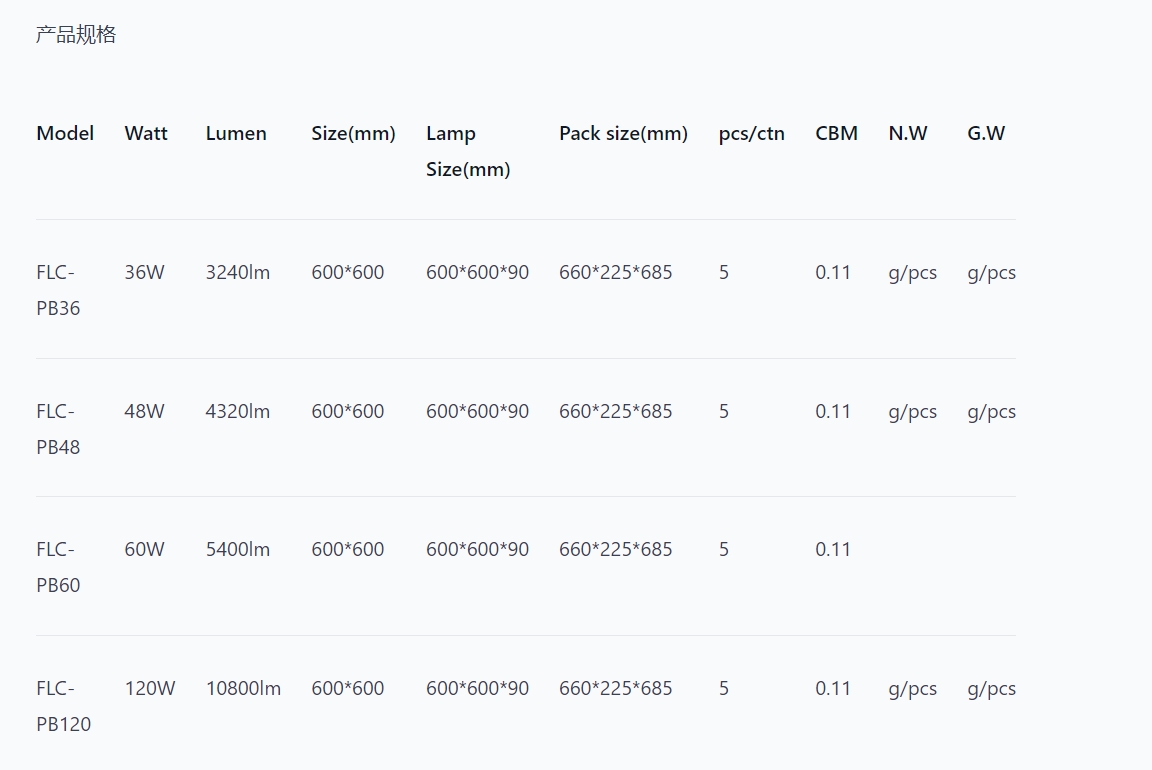Image resolution: width=1152 pixels, height=770 pixels.
Task: Select the FLC-PB120 model cell
Action: point(63,706)
